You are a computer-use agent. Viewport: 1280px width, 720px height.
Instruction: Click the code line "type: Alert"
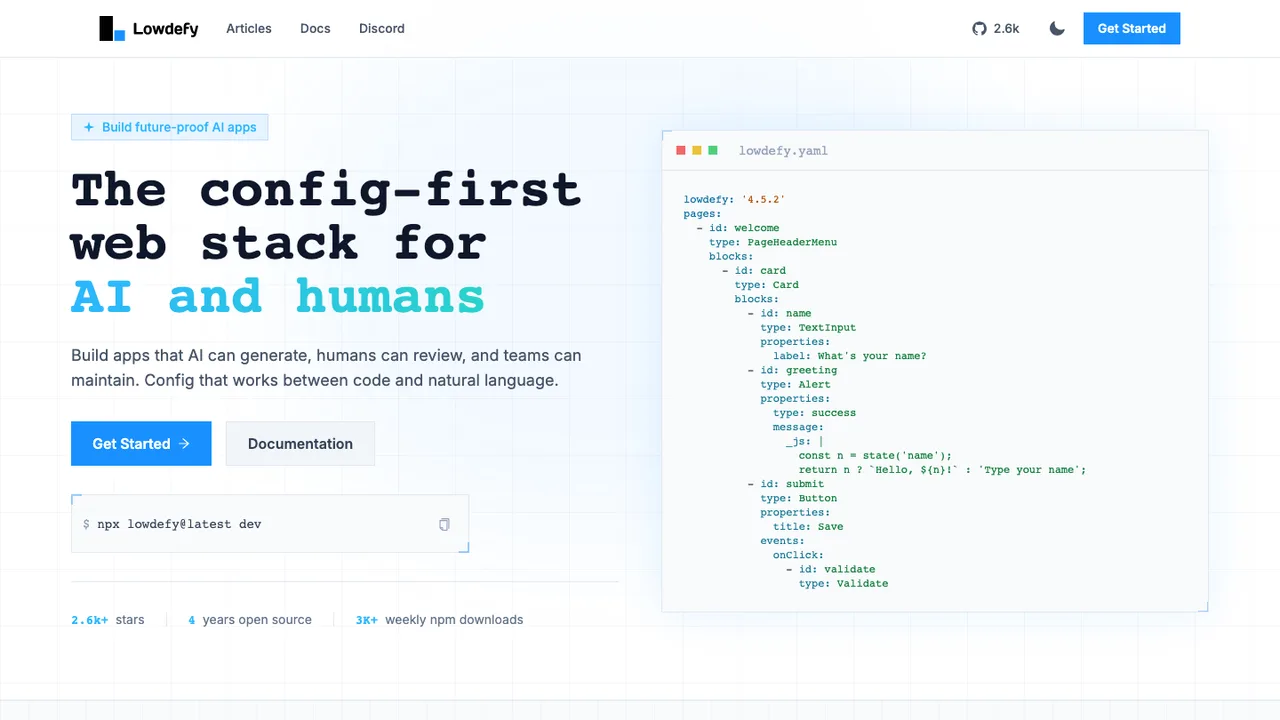coord(795,384)
